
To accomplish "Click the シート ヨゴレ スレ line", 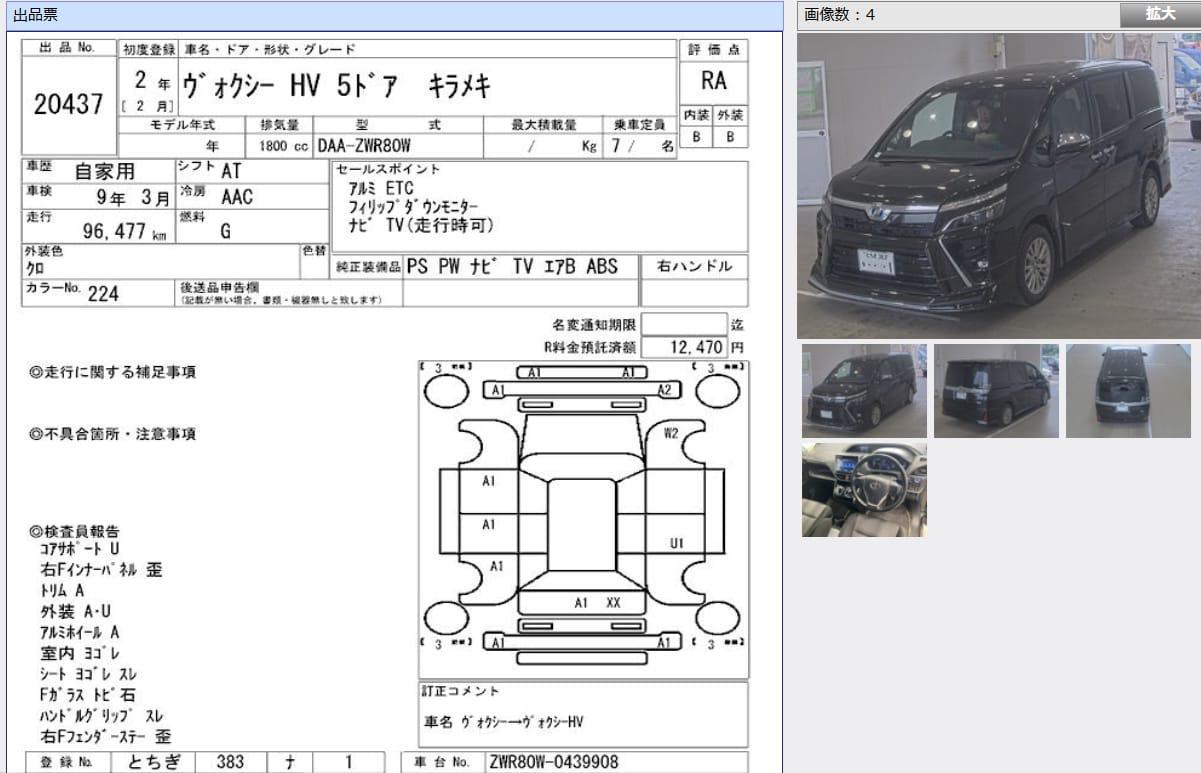I will tap(88, 675).
